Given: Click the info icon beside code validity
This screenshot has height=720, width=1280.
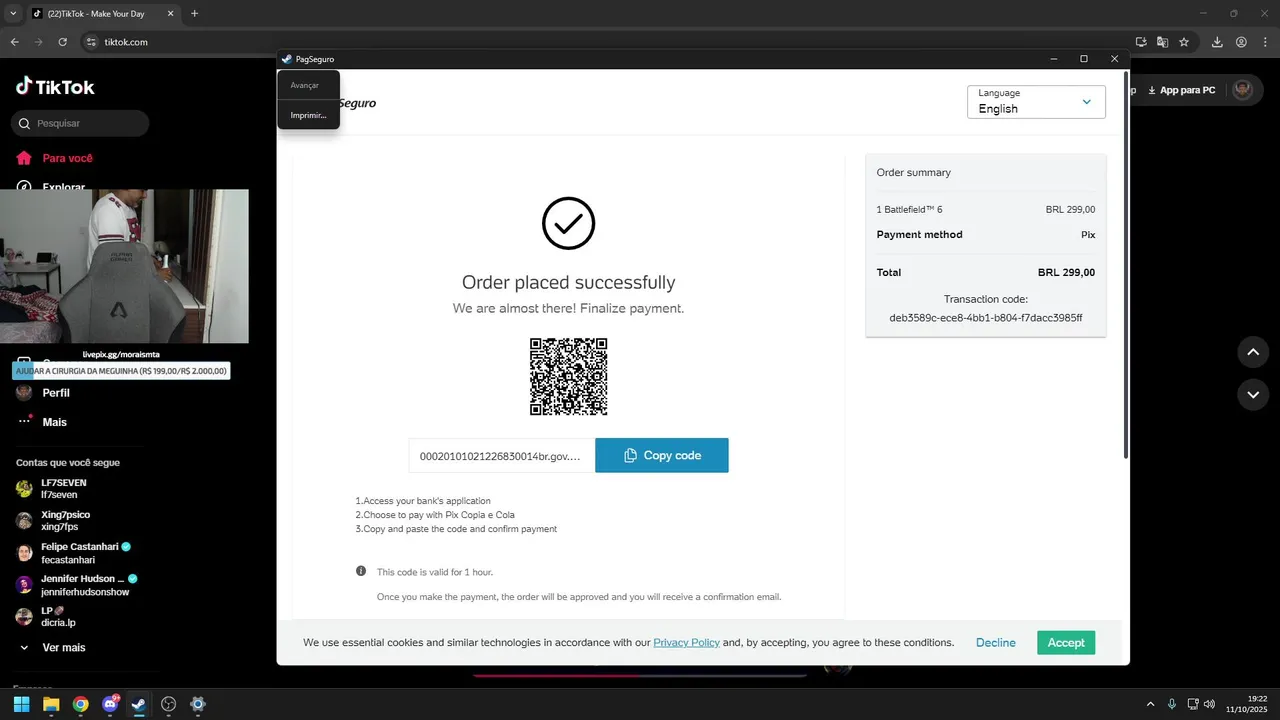Looking at the screenshot, I should [x=361, y=571].
